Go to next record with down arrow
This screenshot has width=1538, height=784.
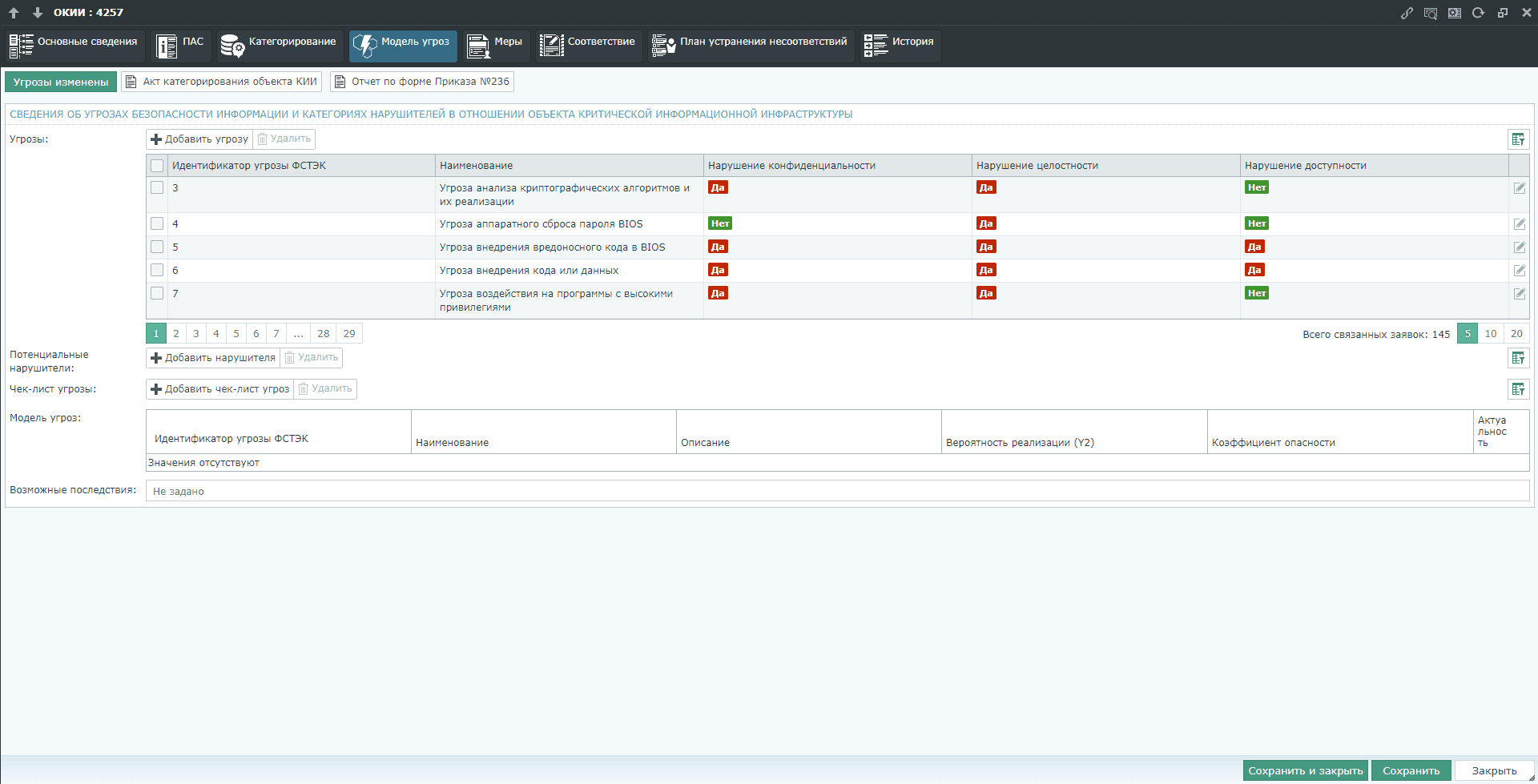click(x=37, y=13)
